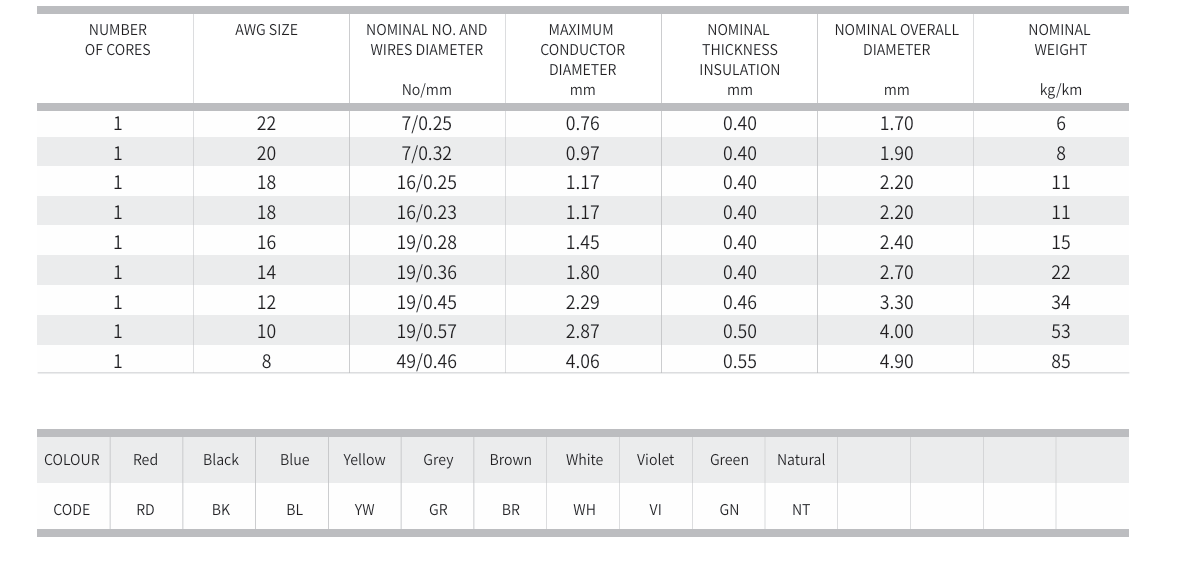1185x579 pixels.
Task: Select the 49/0.46 wire diameter cell
Action: coord(426,362)
